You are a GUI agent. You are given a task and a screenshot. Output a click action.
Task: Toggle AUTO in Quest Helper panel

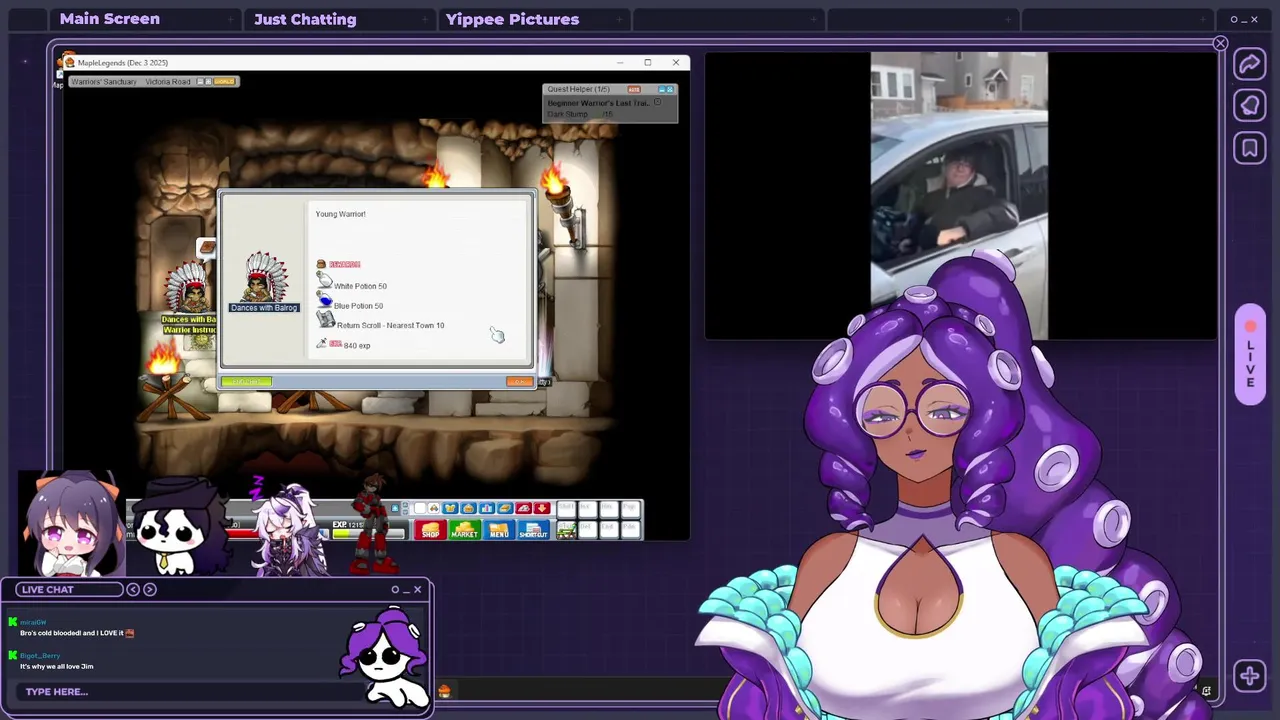634,89
